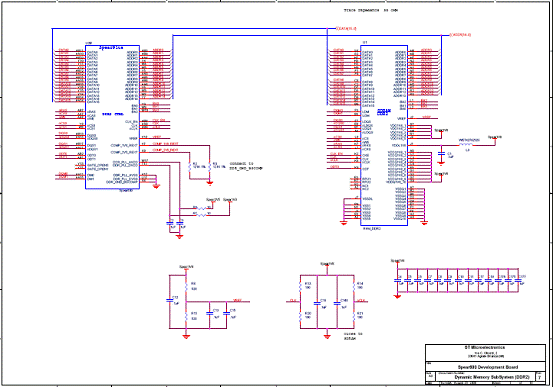Viewport: 553px width, 387px height.
Task: Select the DDR2 memory chip symbol
Action: point(384,135)
